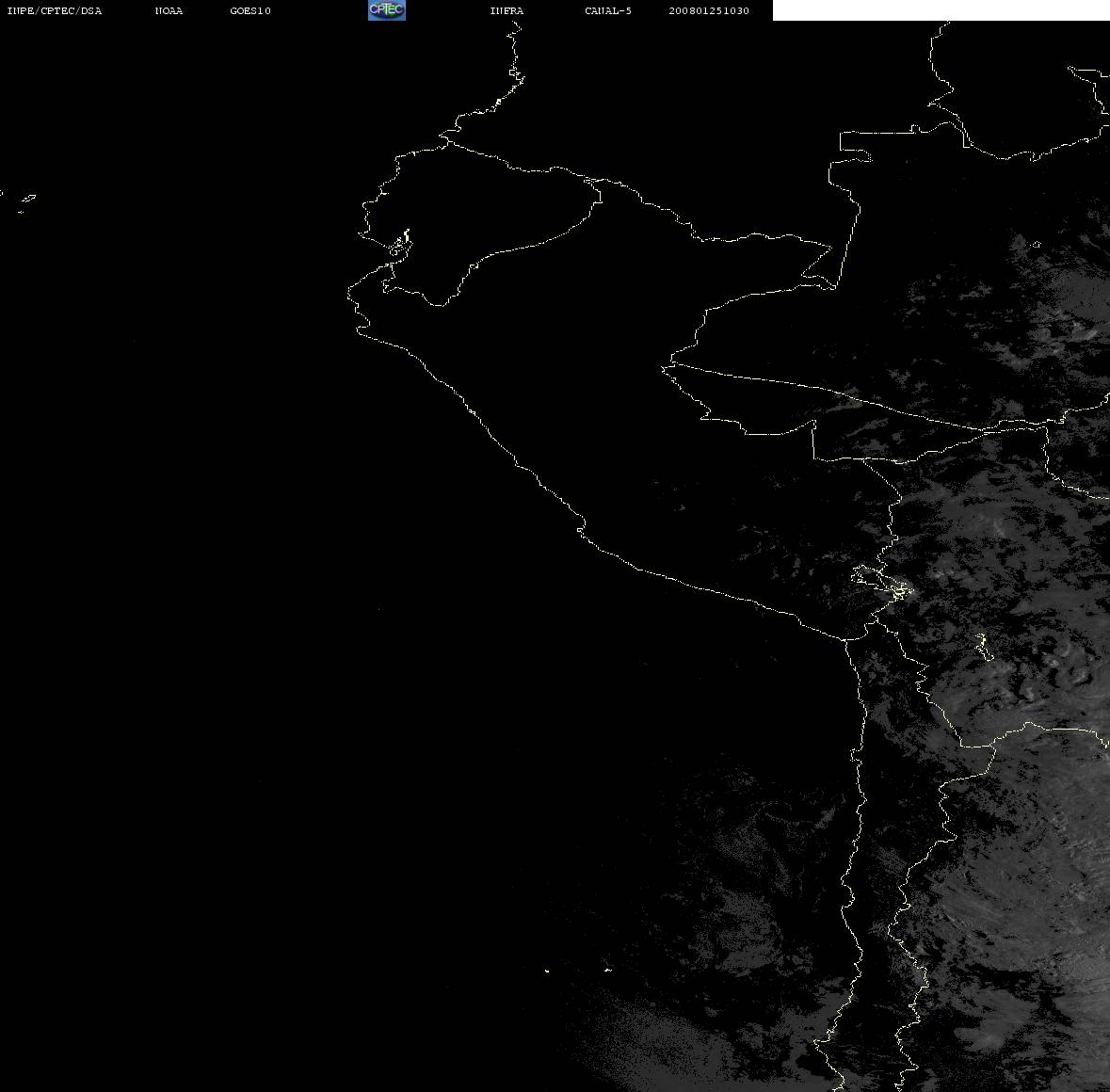The image size is (1110, 1092).
Task: Click the INFRA channel type label
Action: (x=507, y=10)
